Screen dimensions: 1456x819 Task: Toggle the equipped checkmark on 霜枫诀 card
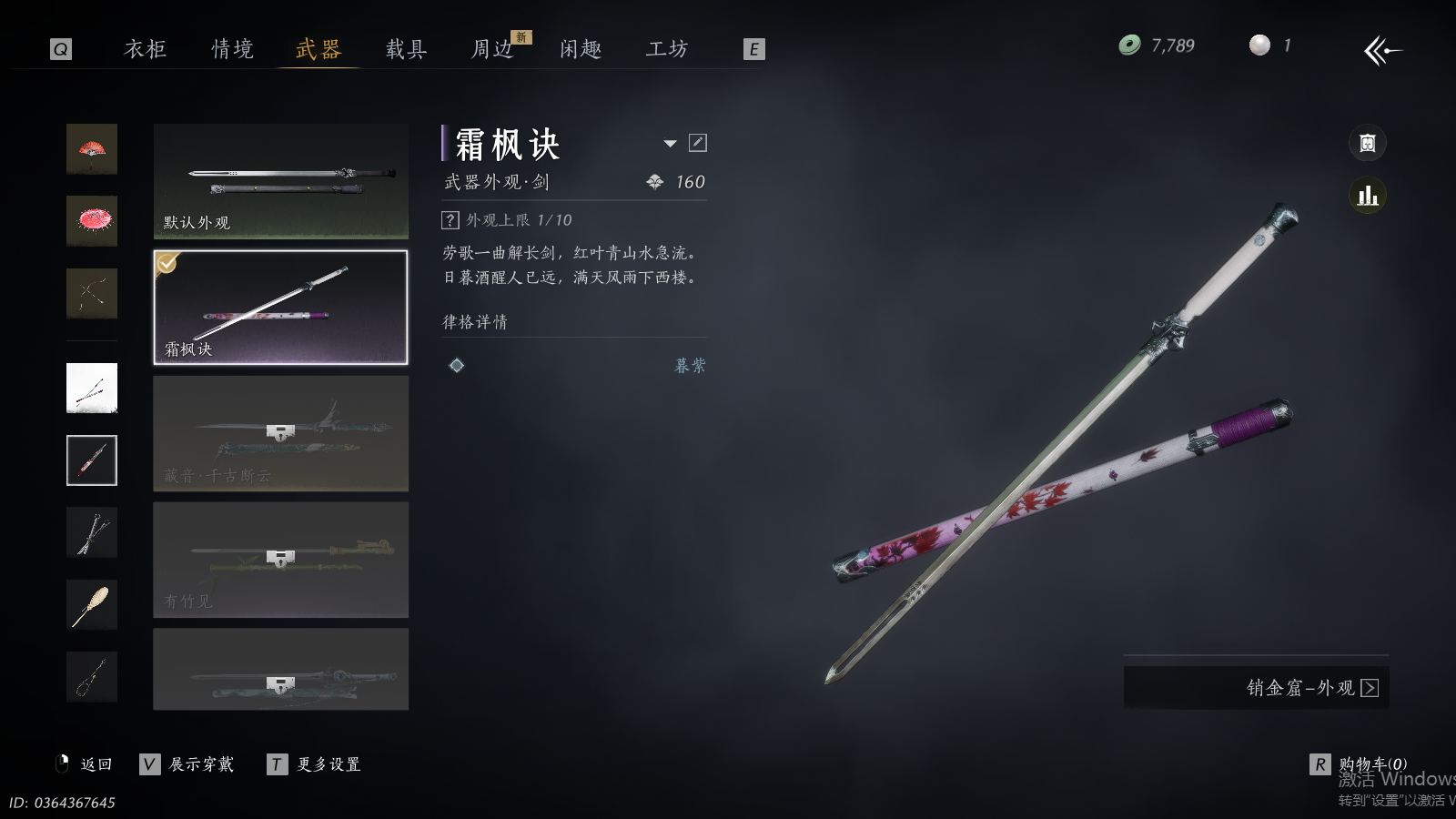pyautogui.click(x=167, y=263)
